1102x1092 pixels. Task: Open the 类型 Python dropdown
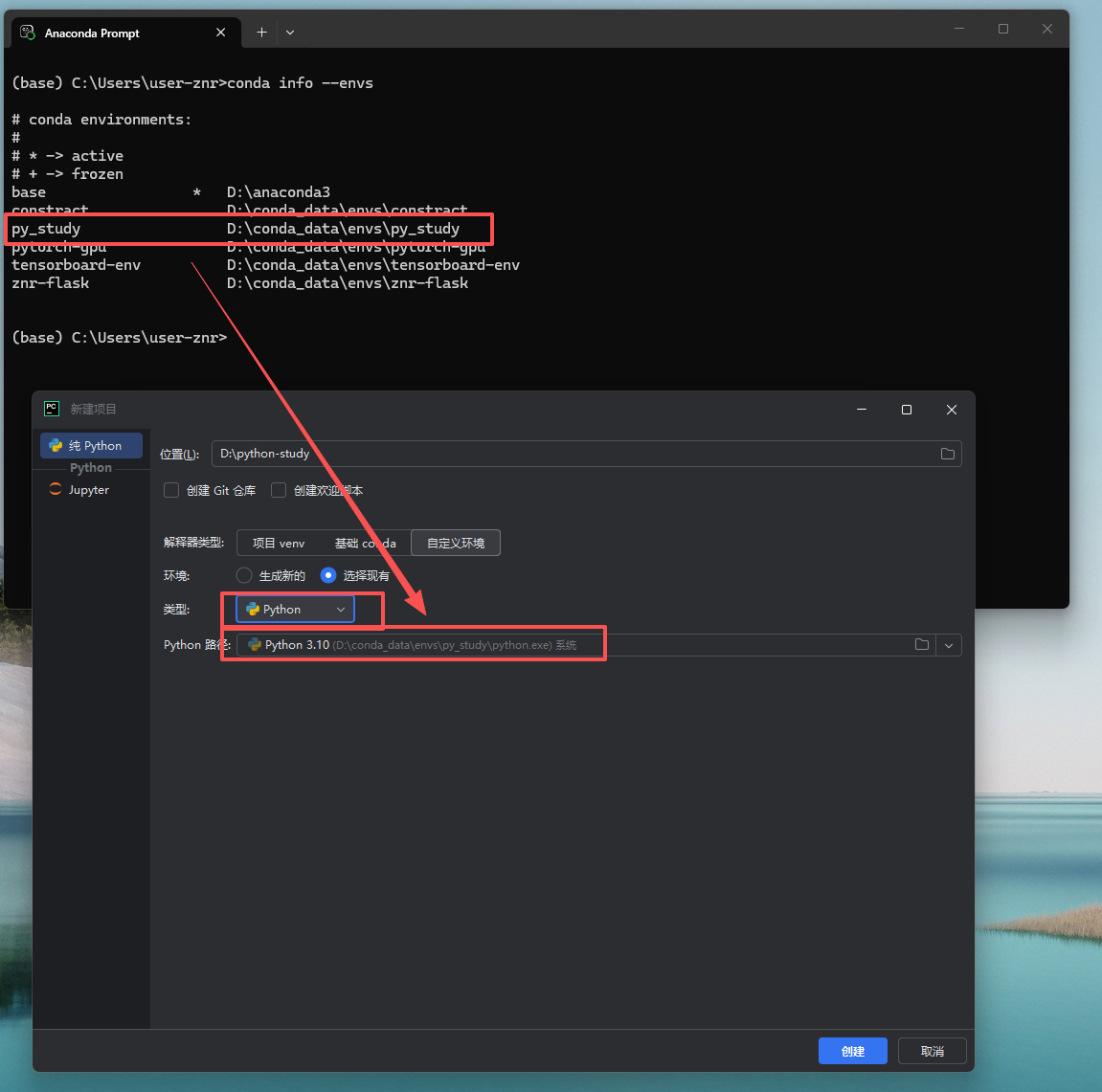pyautogui.click(x=295, y=610)
